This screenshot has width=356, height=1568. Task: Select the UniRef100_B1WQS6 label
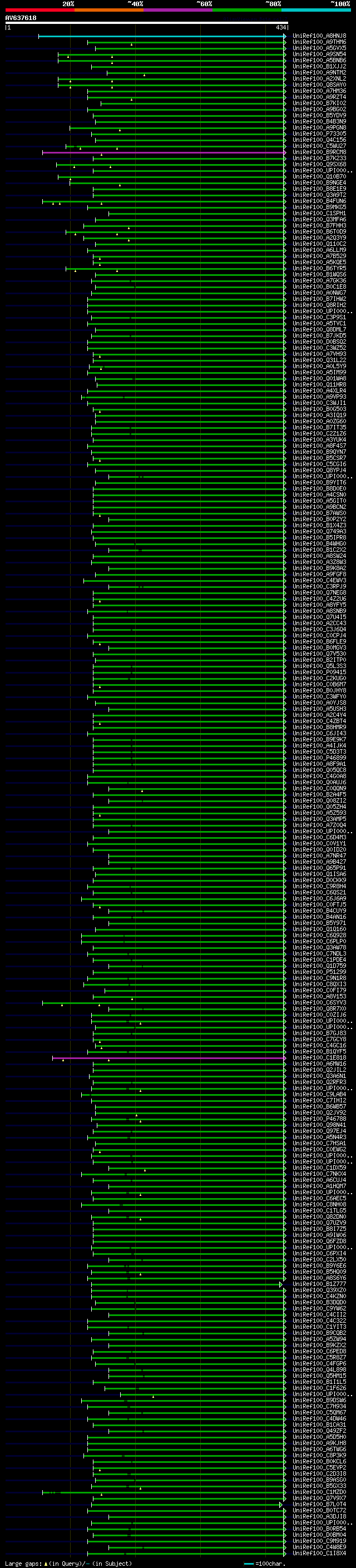(x=319, y=275)
